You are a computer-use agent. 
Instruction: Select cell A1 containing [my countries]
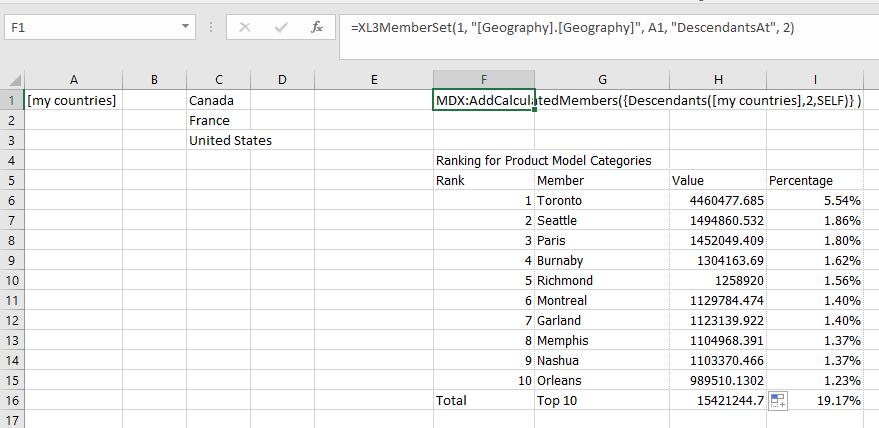point(73,100)
